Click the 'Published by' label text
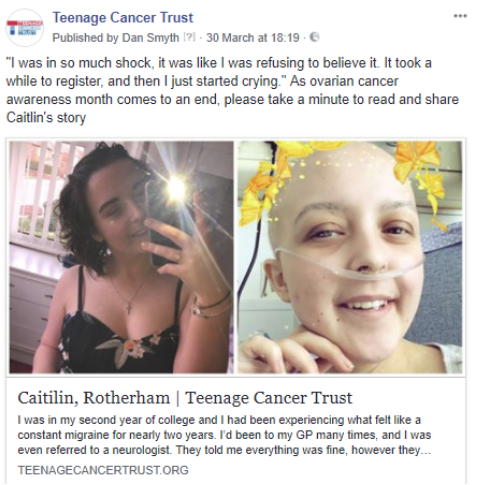 coord(85,38)
